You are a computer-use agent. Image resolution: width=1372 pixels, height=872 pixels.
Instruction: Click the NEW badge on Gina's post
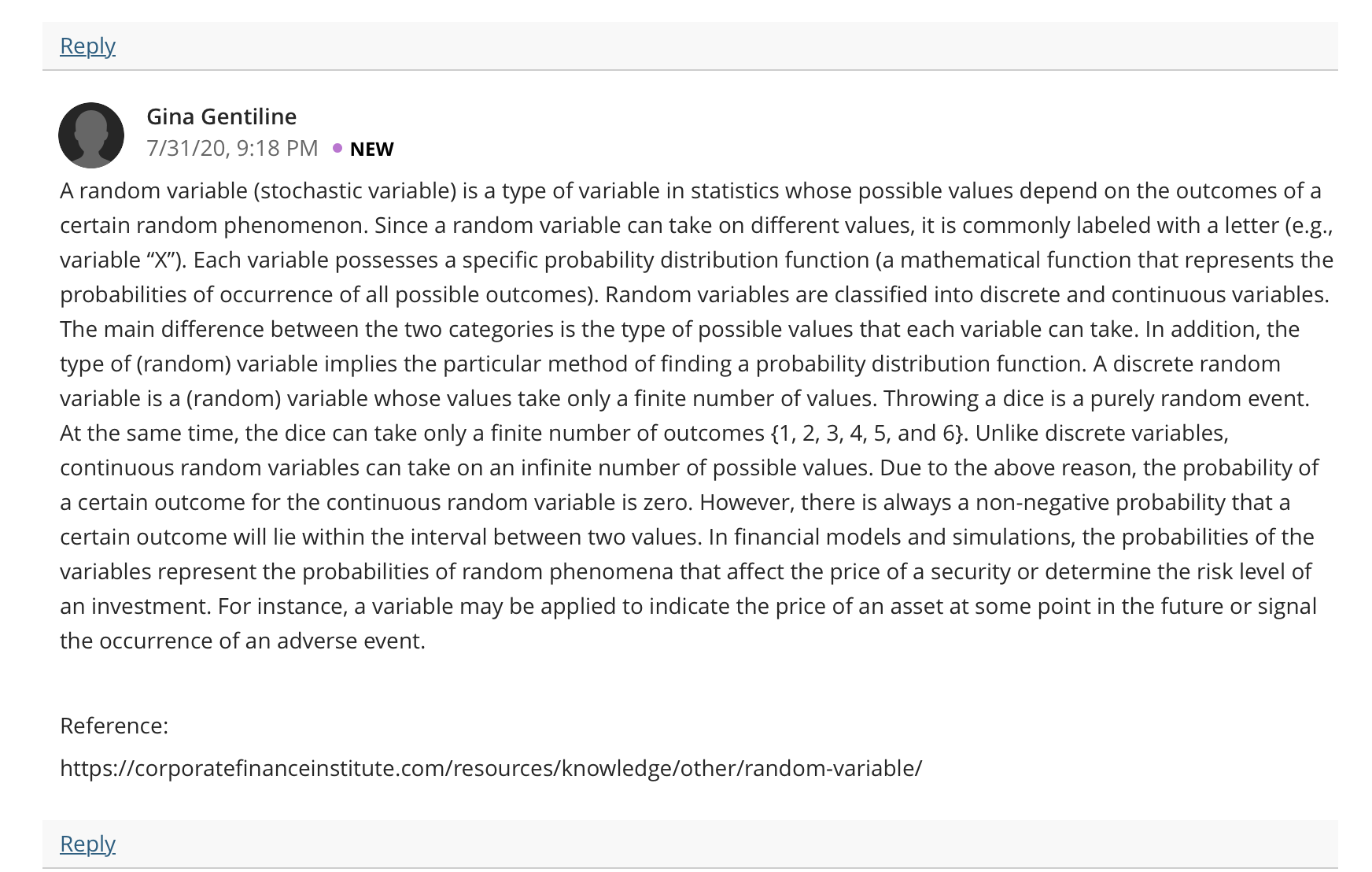(x=371, y=149)
